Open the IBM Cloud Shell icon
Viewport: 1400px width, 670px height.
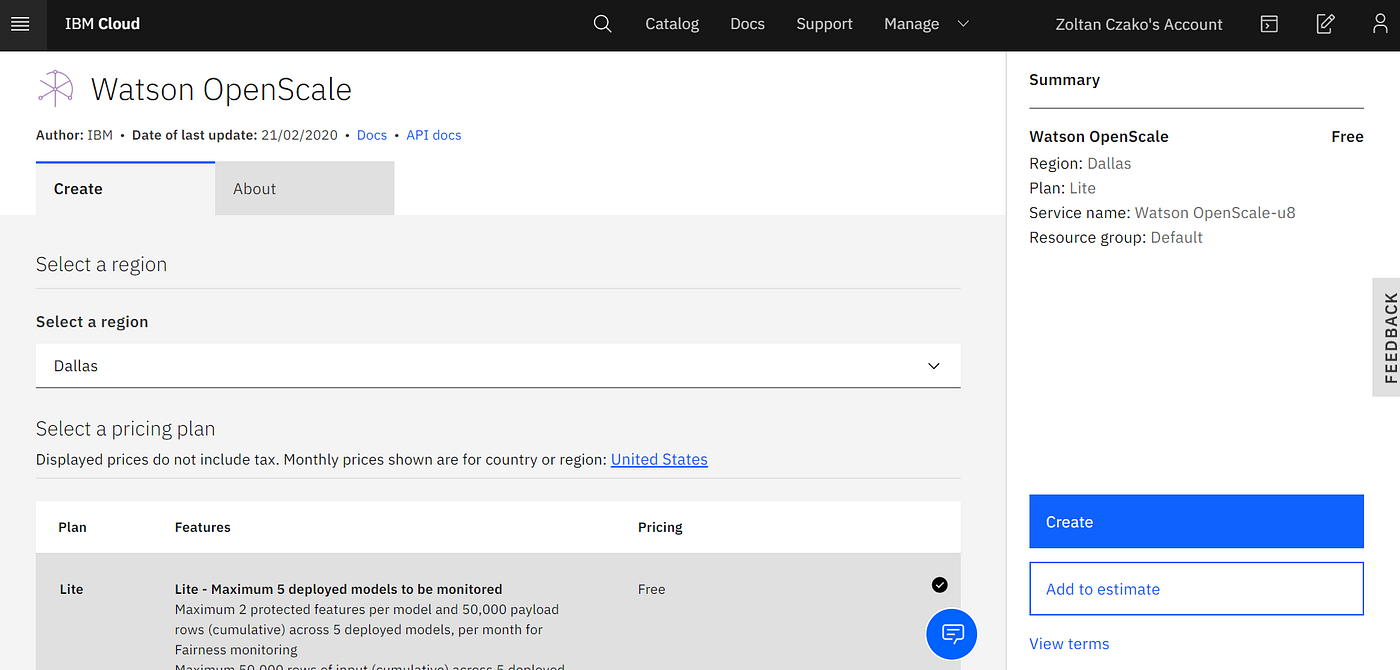(x=1269, y=24)
